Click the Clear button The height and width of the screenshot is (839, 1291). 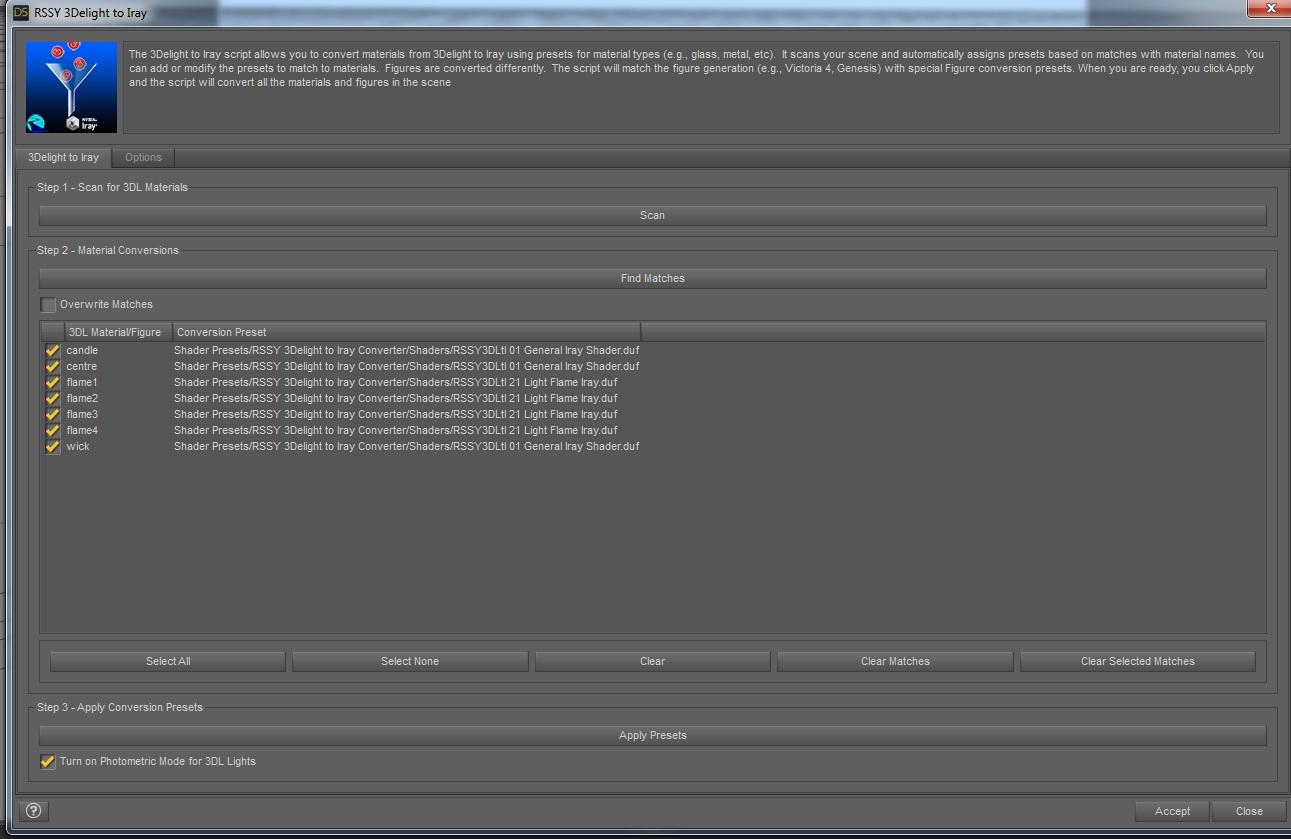point(653,661)
